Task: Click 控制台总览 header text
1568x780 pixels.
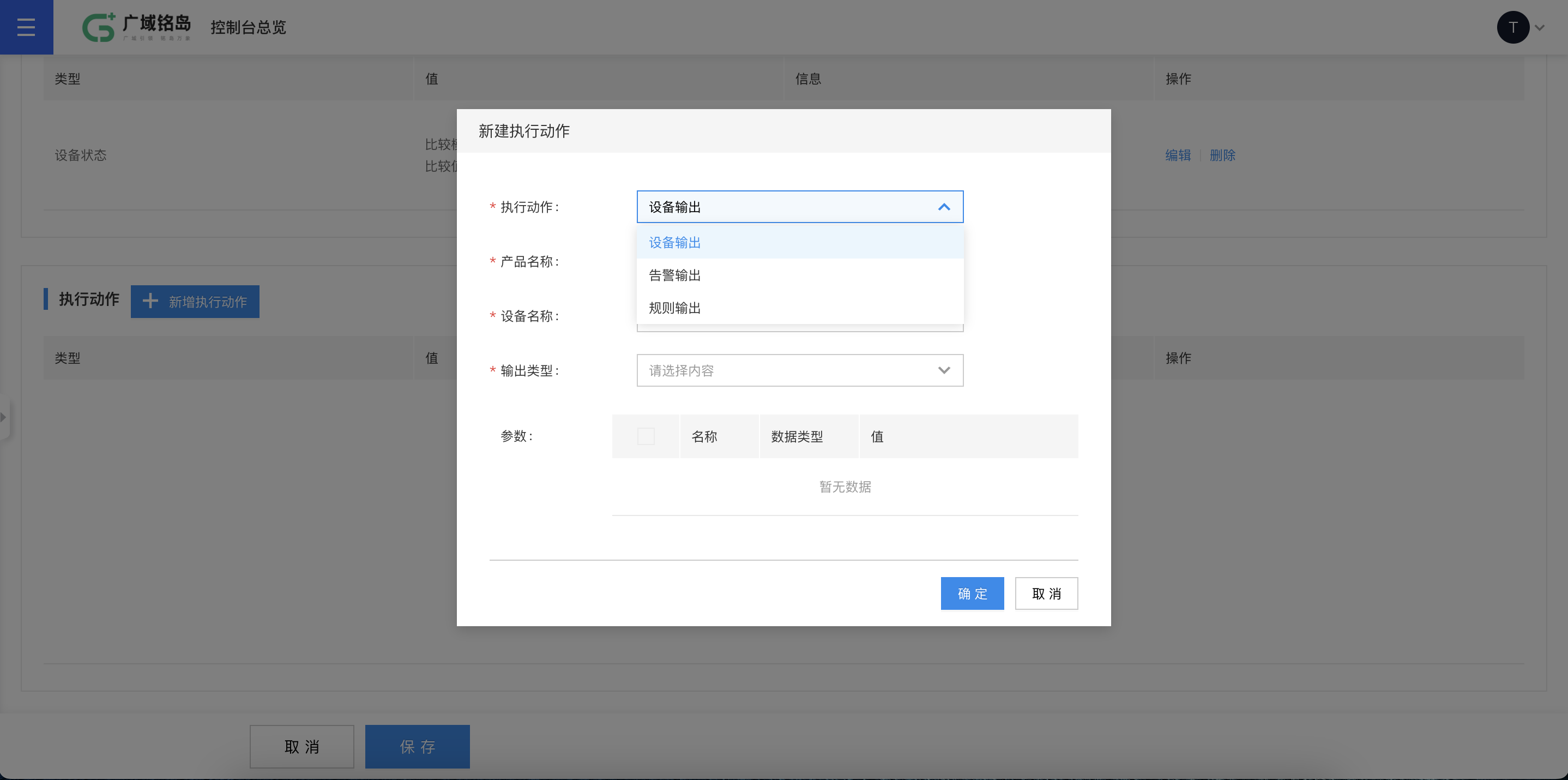Action: [249, 27]
